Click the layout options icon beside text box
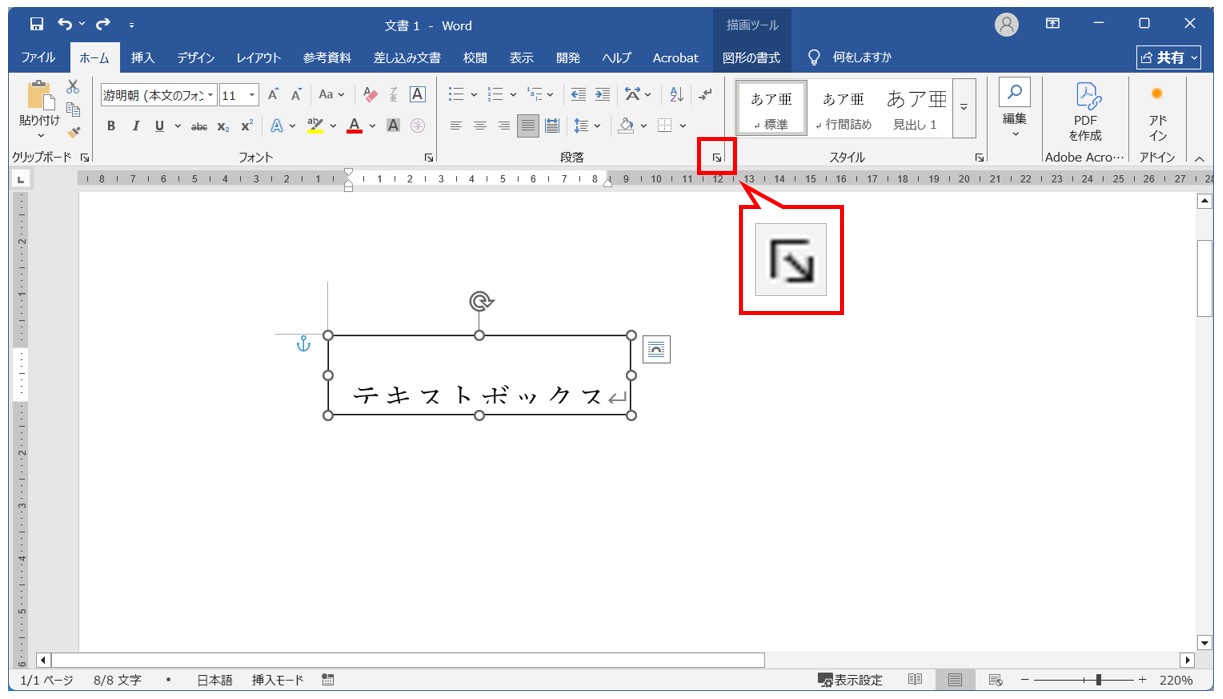 point(656,349)
